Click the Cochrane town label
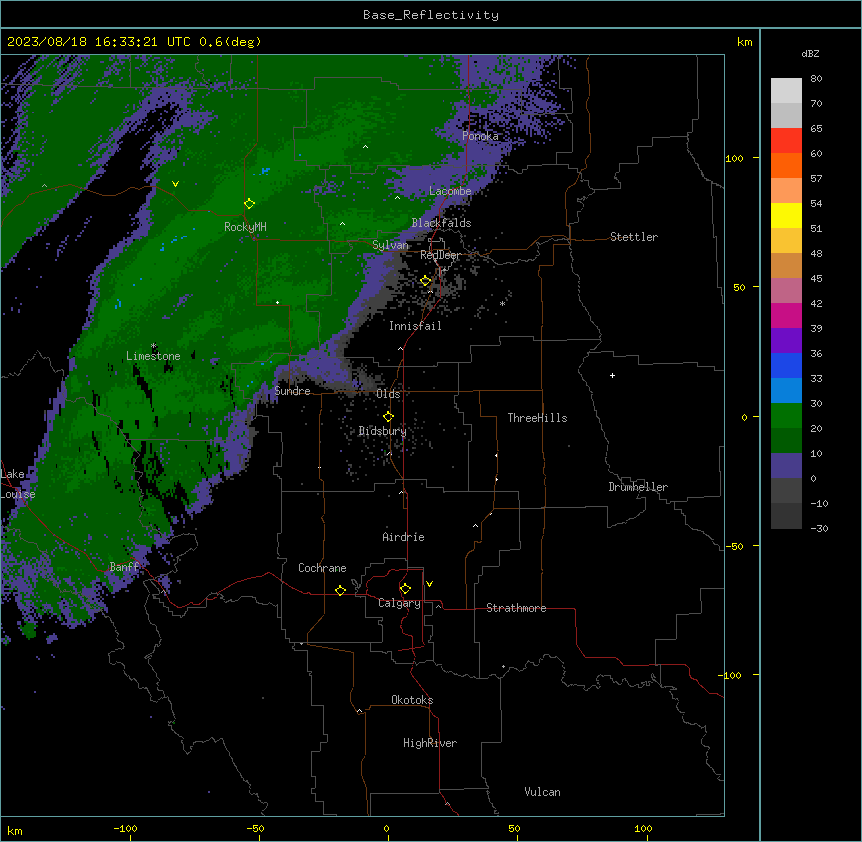Viewport: 862px width, 842px height. (322, 568)
